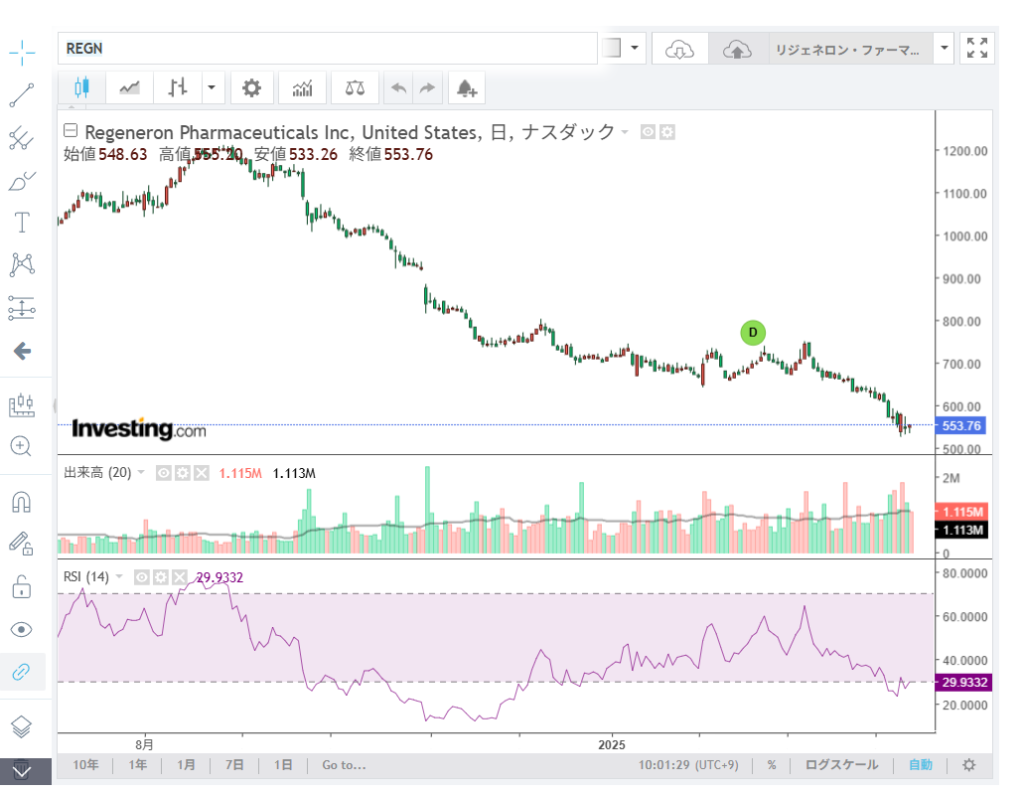Click the green D dividend marker
Viewport: 1024px width, 792px height.
click(x=753, y=332)
